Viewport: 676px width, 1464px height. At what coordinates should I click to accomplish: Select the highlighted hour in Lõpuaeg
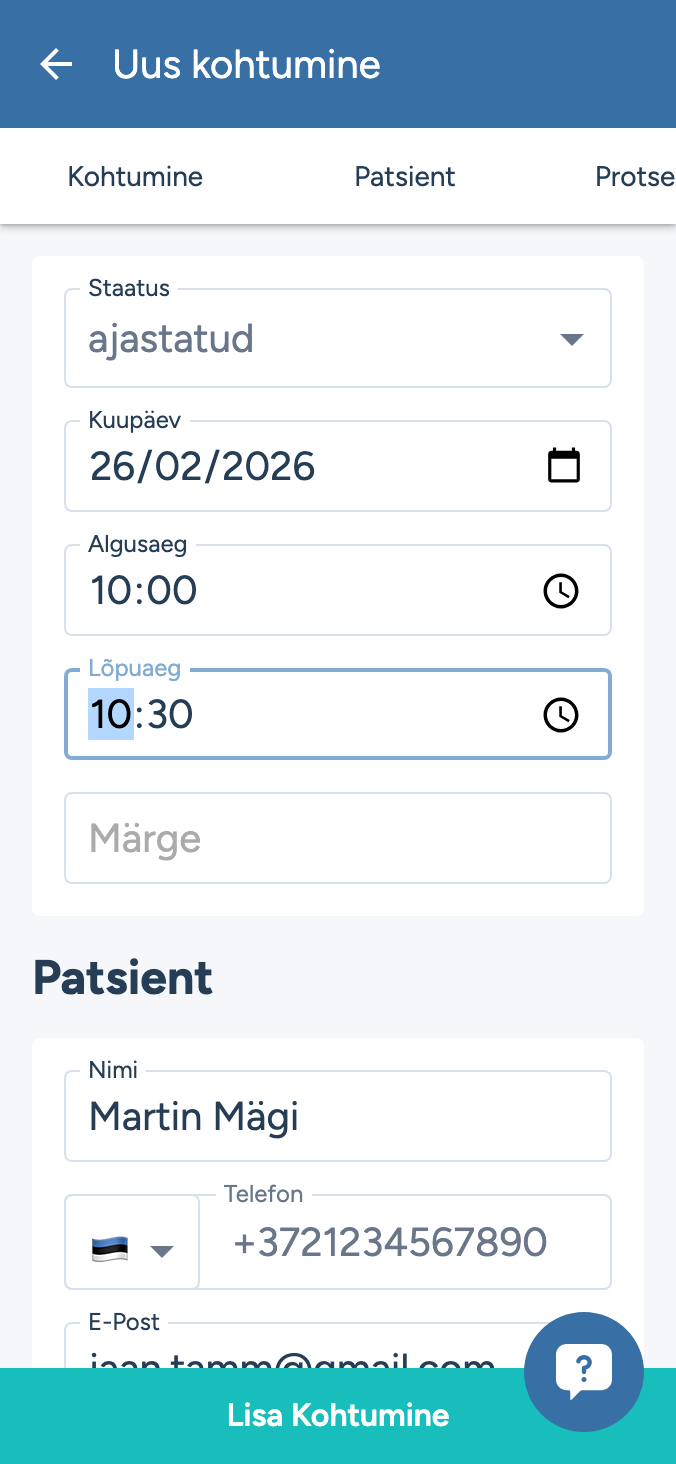click(111, 715)
